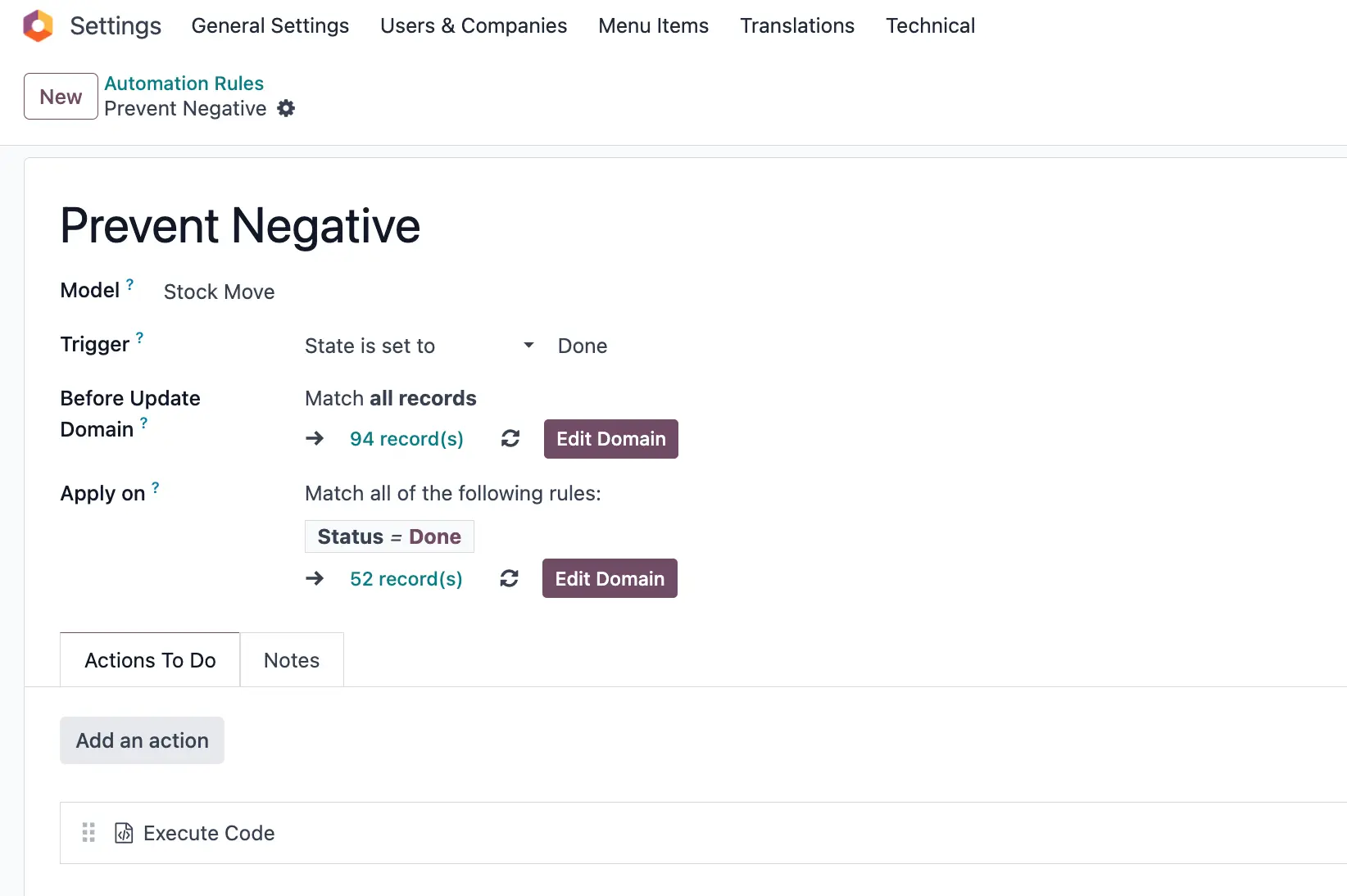The width and height of the screenshot is (1347, 896).
Task: Change the trigger state value Done
Action: [x=583, y=346]
